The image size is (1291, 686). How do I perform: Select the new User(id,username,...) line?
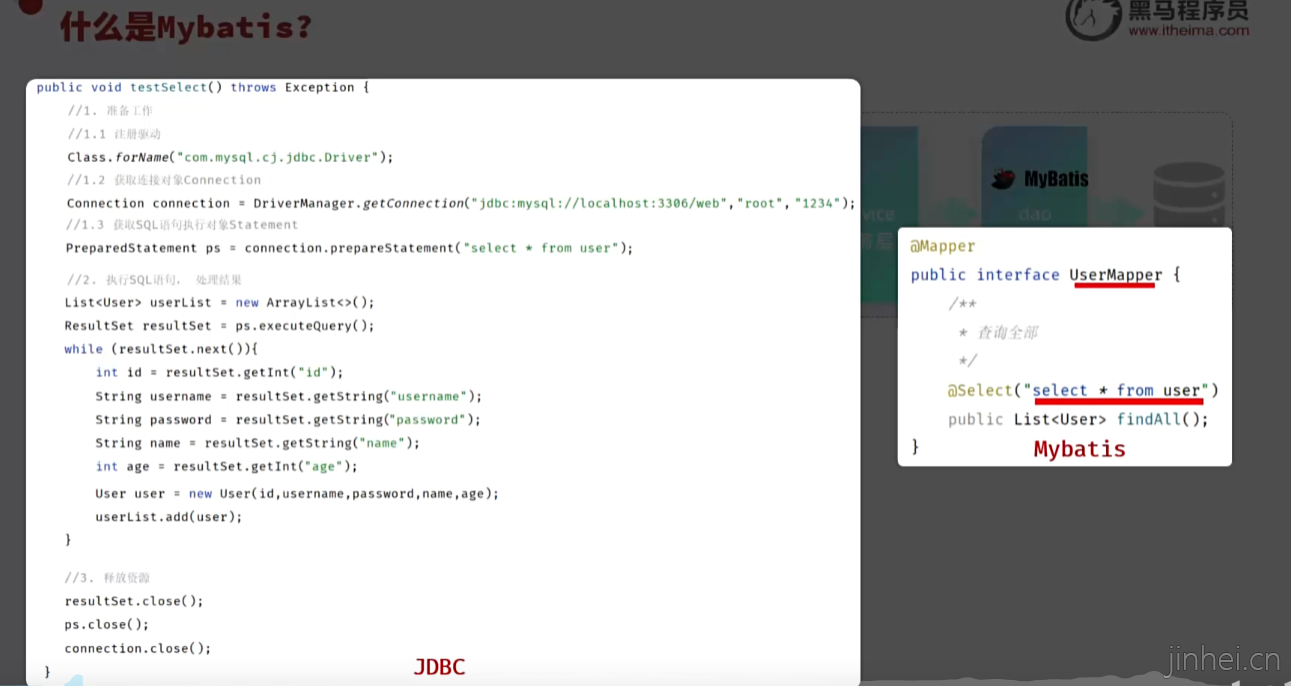pos(297,493)
